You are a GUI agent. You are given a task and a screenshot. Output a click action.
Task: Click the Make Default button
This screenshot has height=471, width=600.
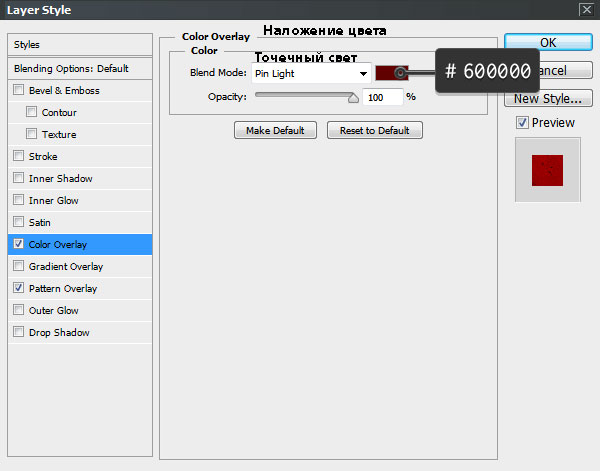pos(275,130)
